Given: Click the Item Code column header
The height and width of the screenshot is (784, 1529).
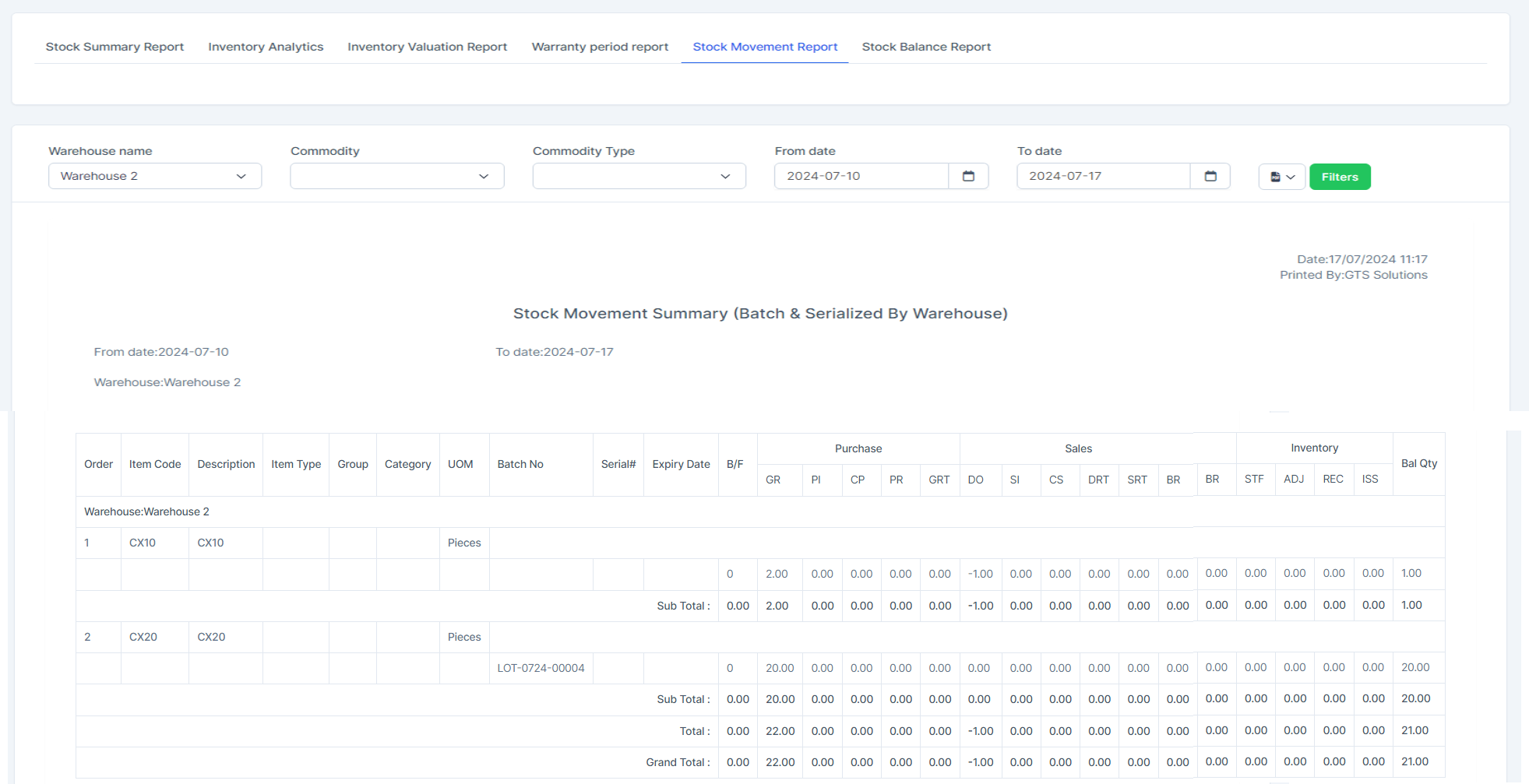Looking at the screenshot, I should [x=155, y=464].
